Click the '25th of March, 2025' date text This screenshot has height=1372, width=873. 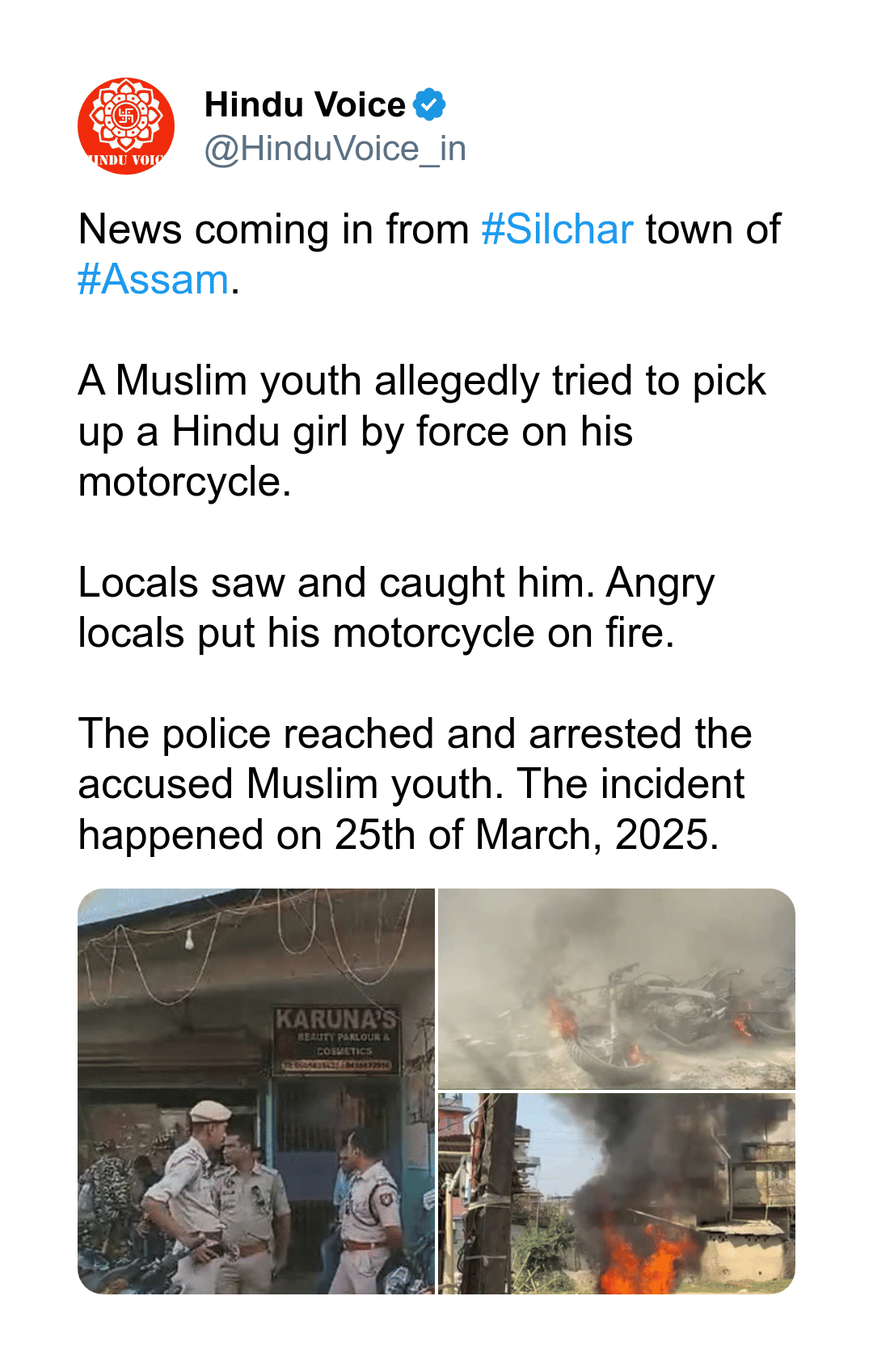pyautogui.click(x=526, y=835)
